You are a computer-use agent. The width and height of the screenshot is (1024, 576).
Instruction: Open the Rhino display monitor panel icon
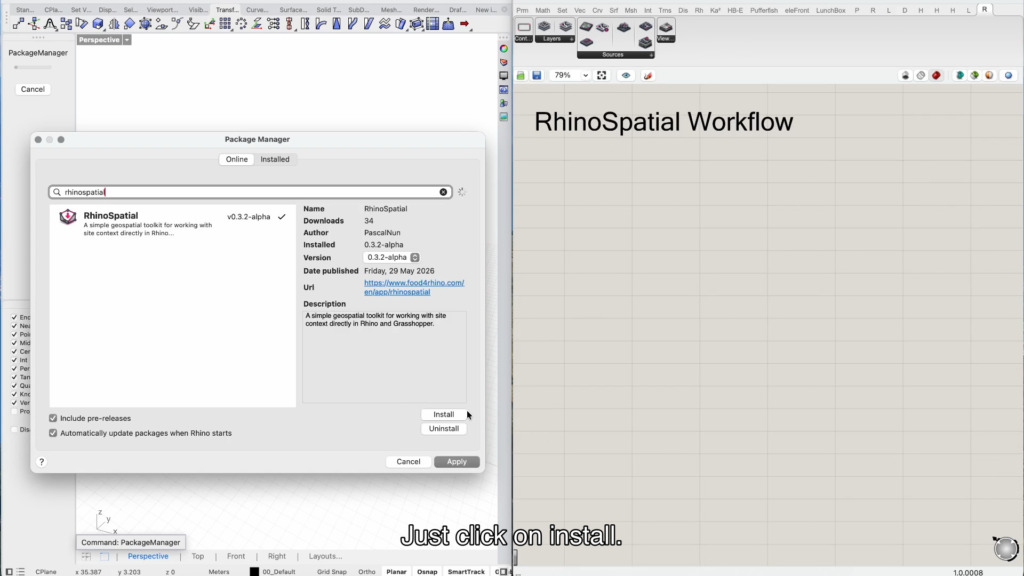tap(504, 76)
